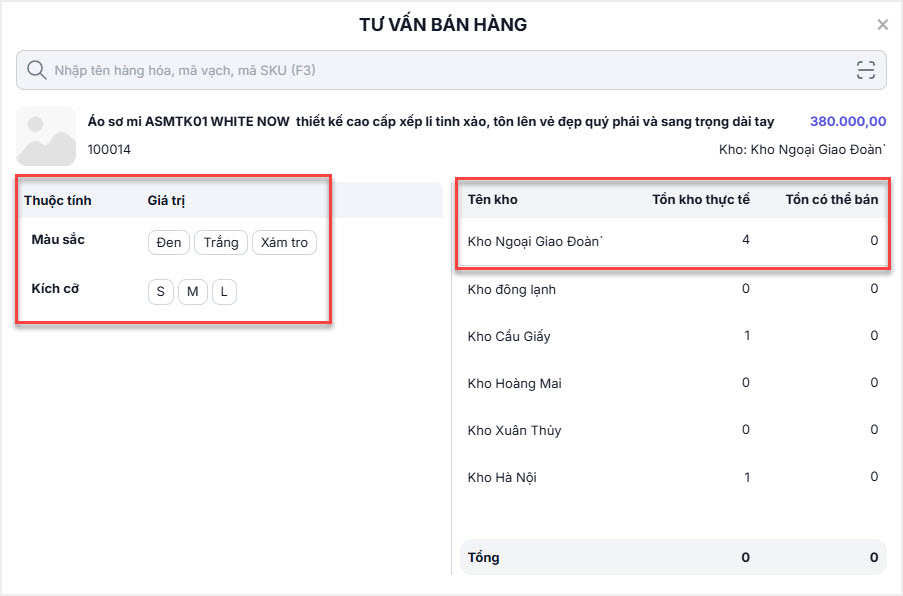Select the Đen color option
This screenshot has height=596, width=903.
[x=169, y=243]
